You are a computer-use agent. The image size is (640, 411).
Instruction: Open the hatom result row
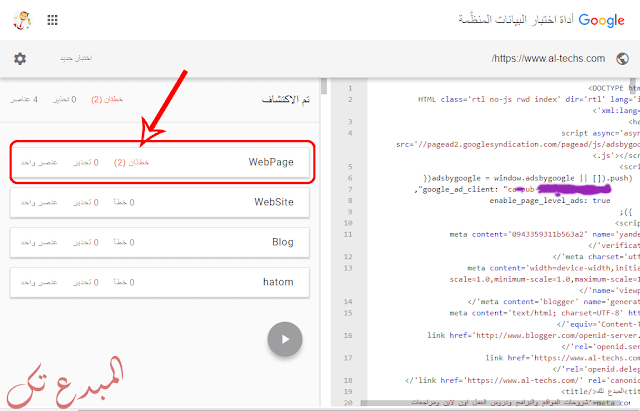tap(162, 282)
